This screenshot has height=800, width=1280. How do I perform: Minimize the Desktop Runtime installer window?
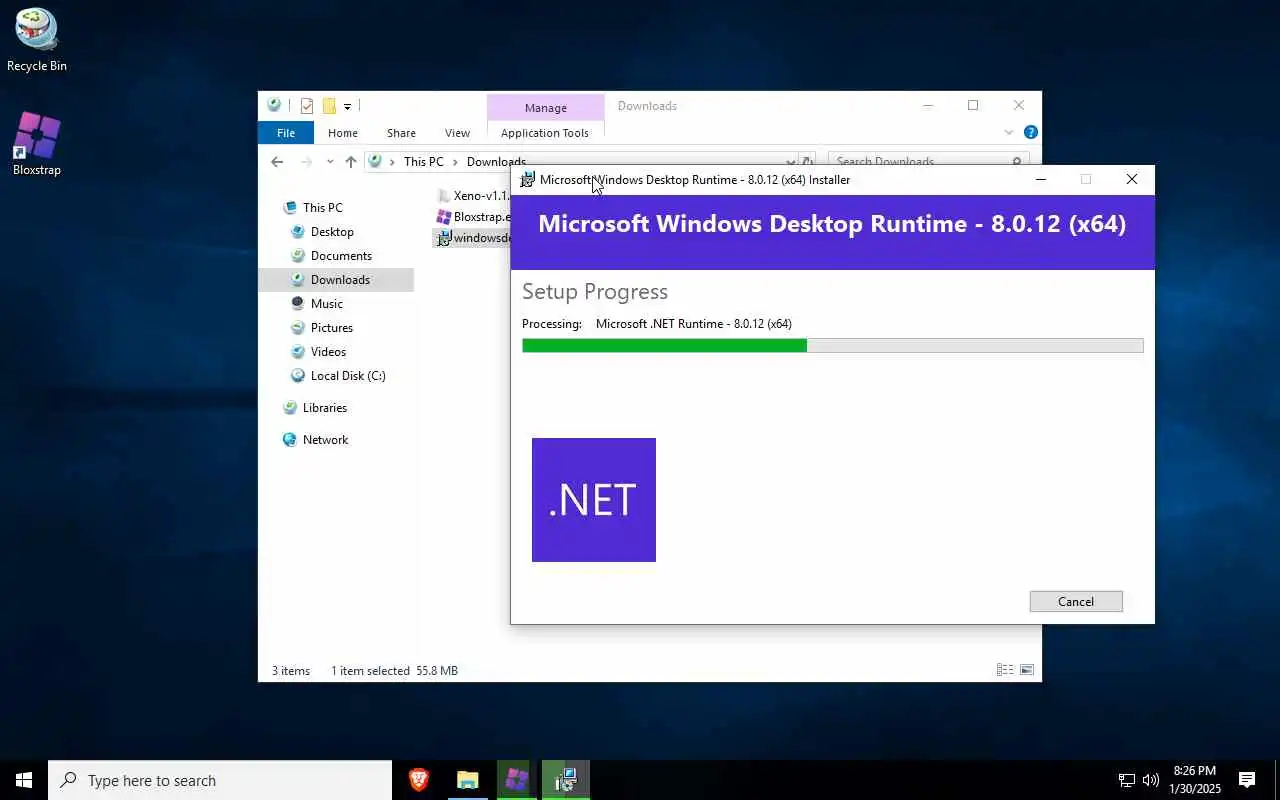pyautogui.click(x=1040, y=180)
